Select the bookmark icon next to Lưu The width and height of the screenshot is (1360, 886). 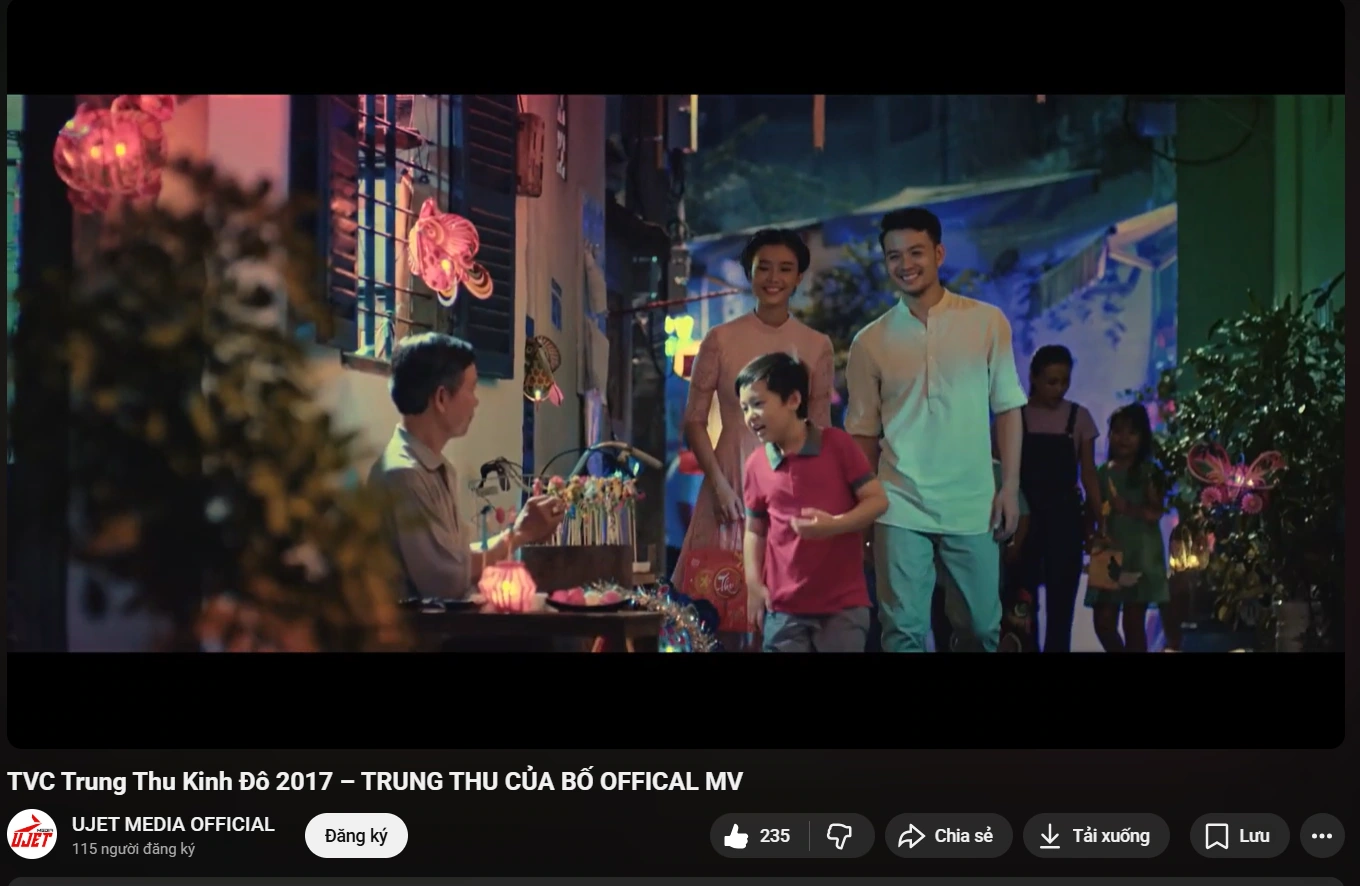[1218, 835]
